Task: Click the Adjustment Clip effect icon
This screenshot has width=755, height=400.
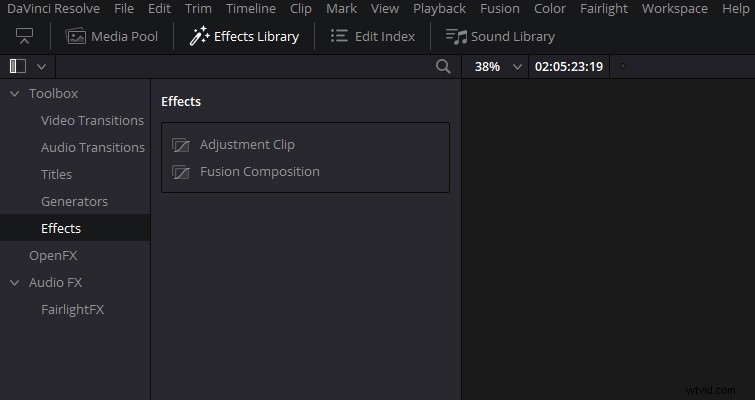Action: tap(181, 145)
